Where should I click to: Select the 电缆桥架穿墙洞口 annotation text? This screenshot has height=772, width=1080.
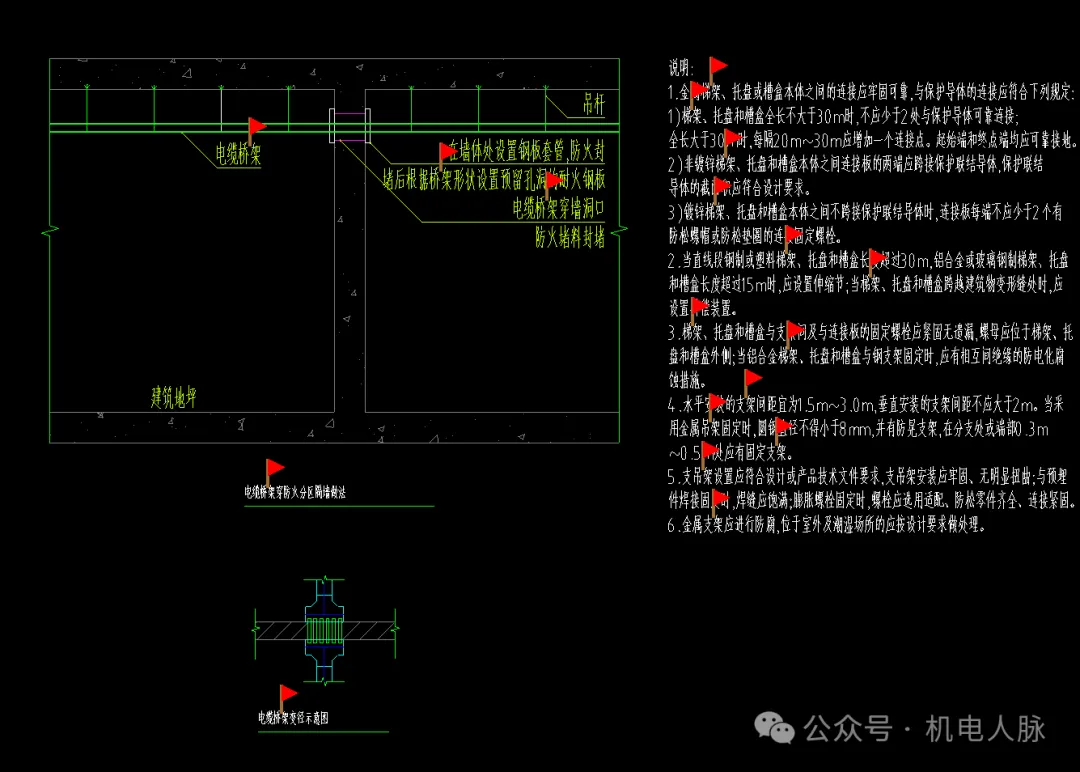(558, 208)
